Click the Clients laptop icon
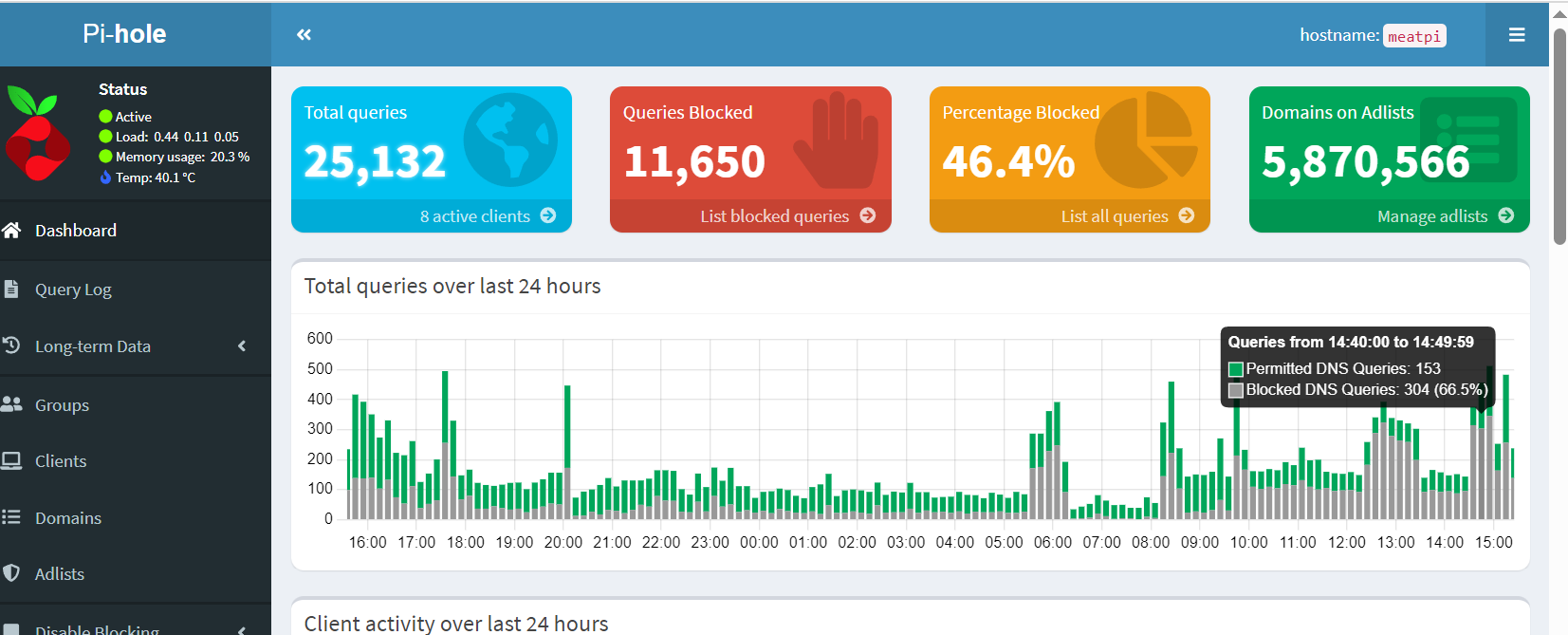 (11, 461)
